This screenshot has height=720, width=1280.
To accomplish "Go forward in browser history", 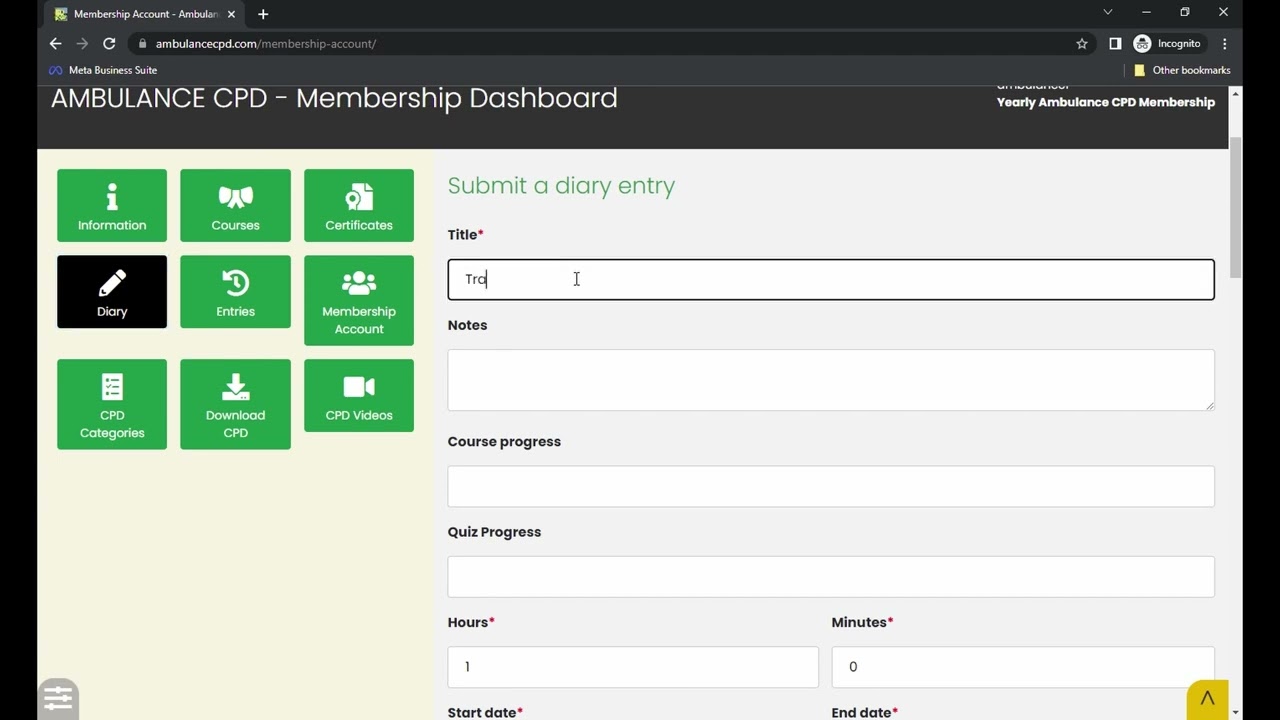I will coord(82,44).
